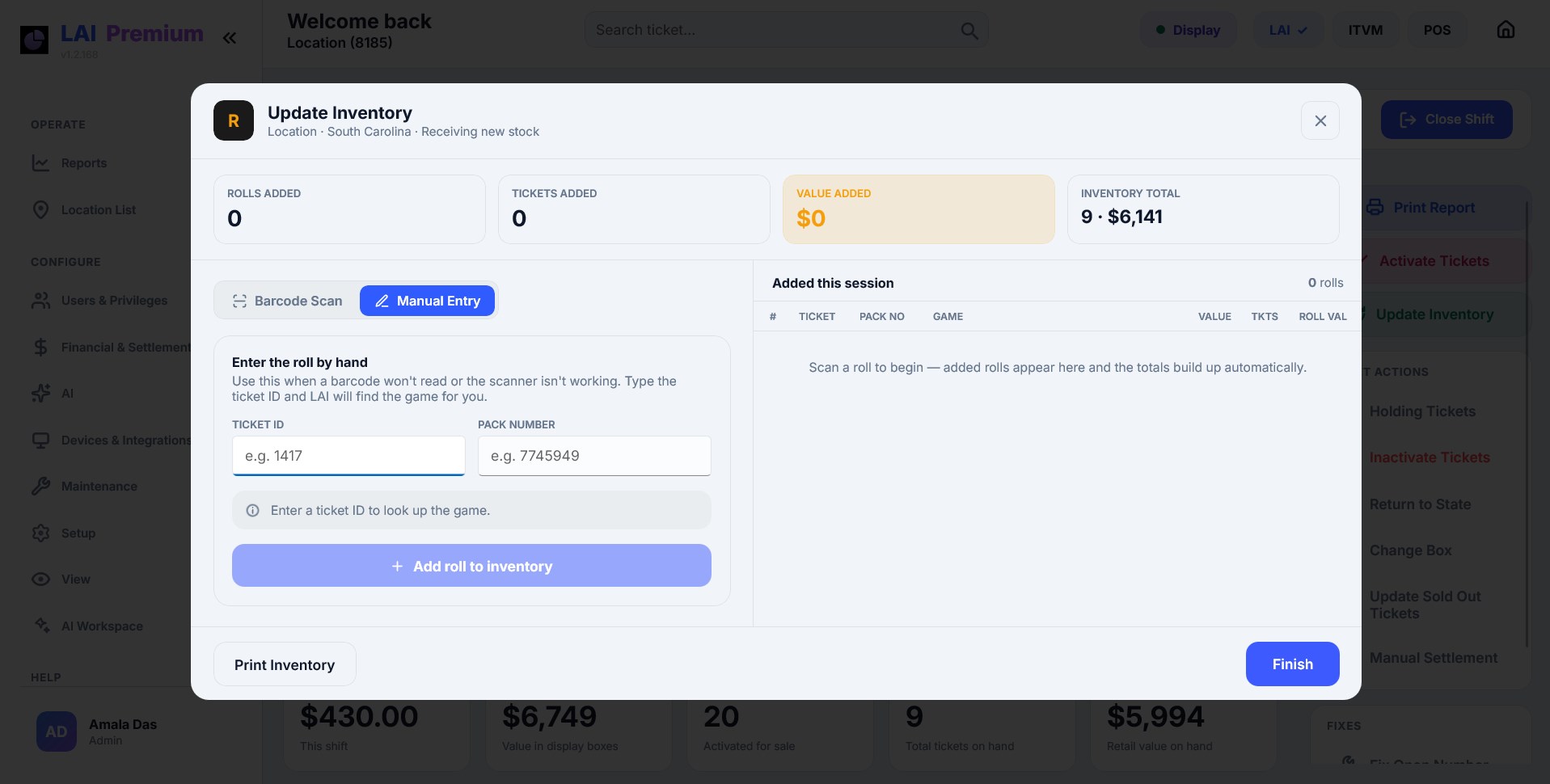Focus the Ticket ID input field
Image resolution: width=1550 pixels, height=784 pixels.
[x=348, y=456]
